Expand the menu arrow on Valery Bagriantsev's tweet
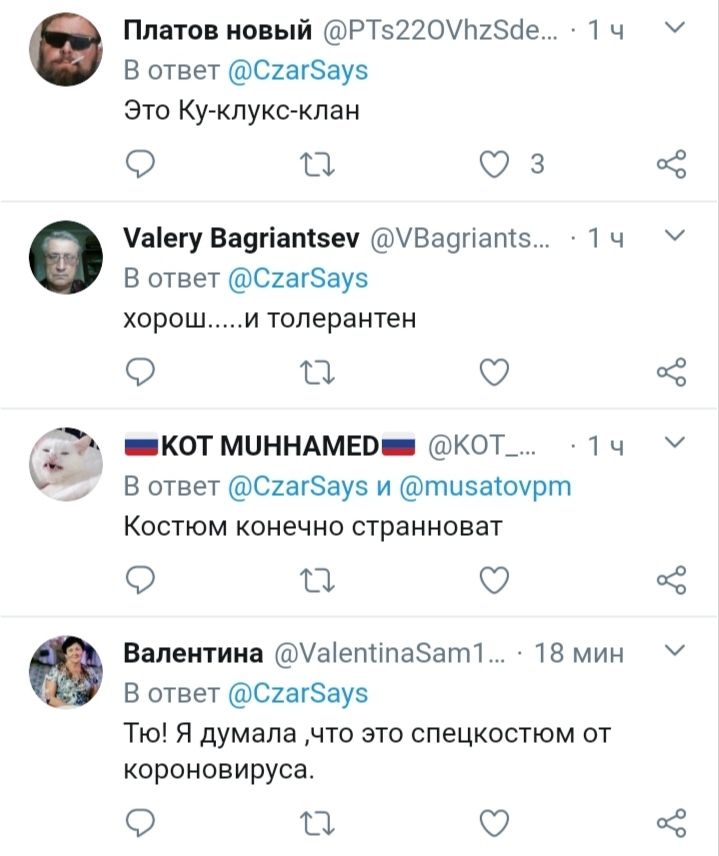The width and height of the screenshot is (719, 856). (x=674, y=236)
